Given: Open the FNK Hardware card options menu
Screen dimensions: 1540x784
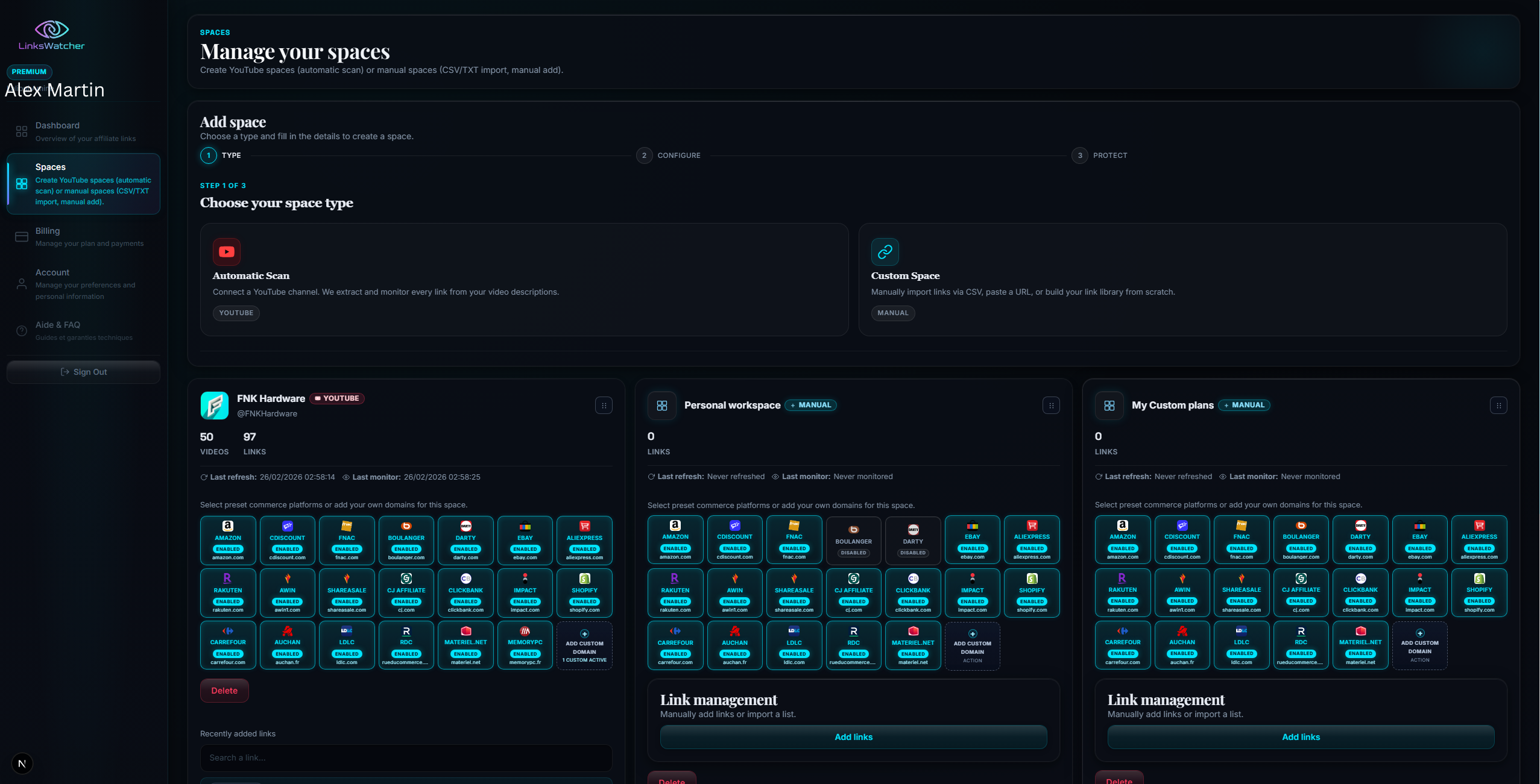Looking at the screenshot, I should (x=605, y=405).
